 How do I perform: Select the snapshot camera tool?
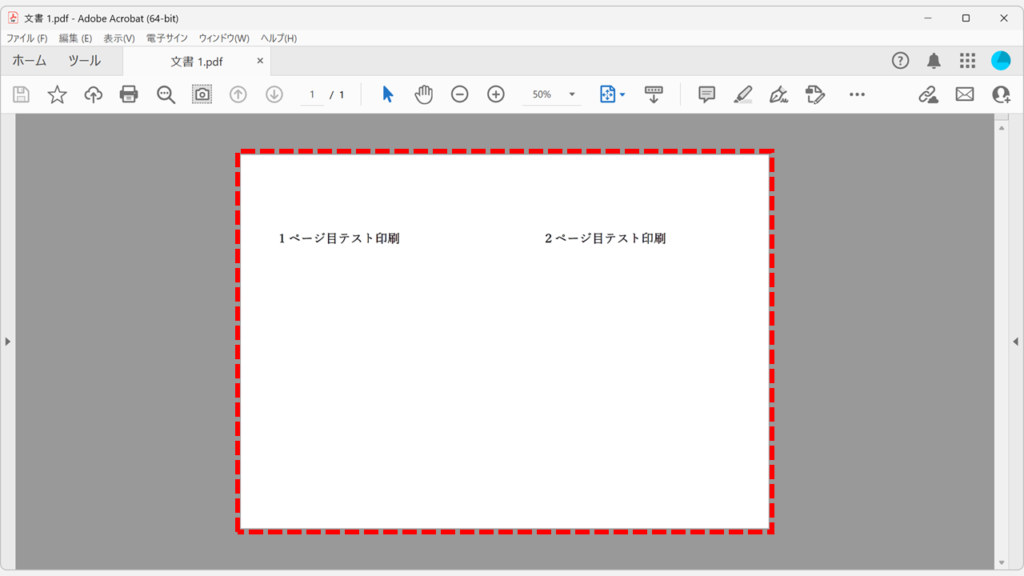pos(202,95)
